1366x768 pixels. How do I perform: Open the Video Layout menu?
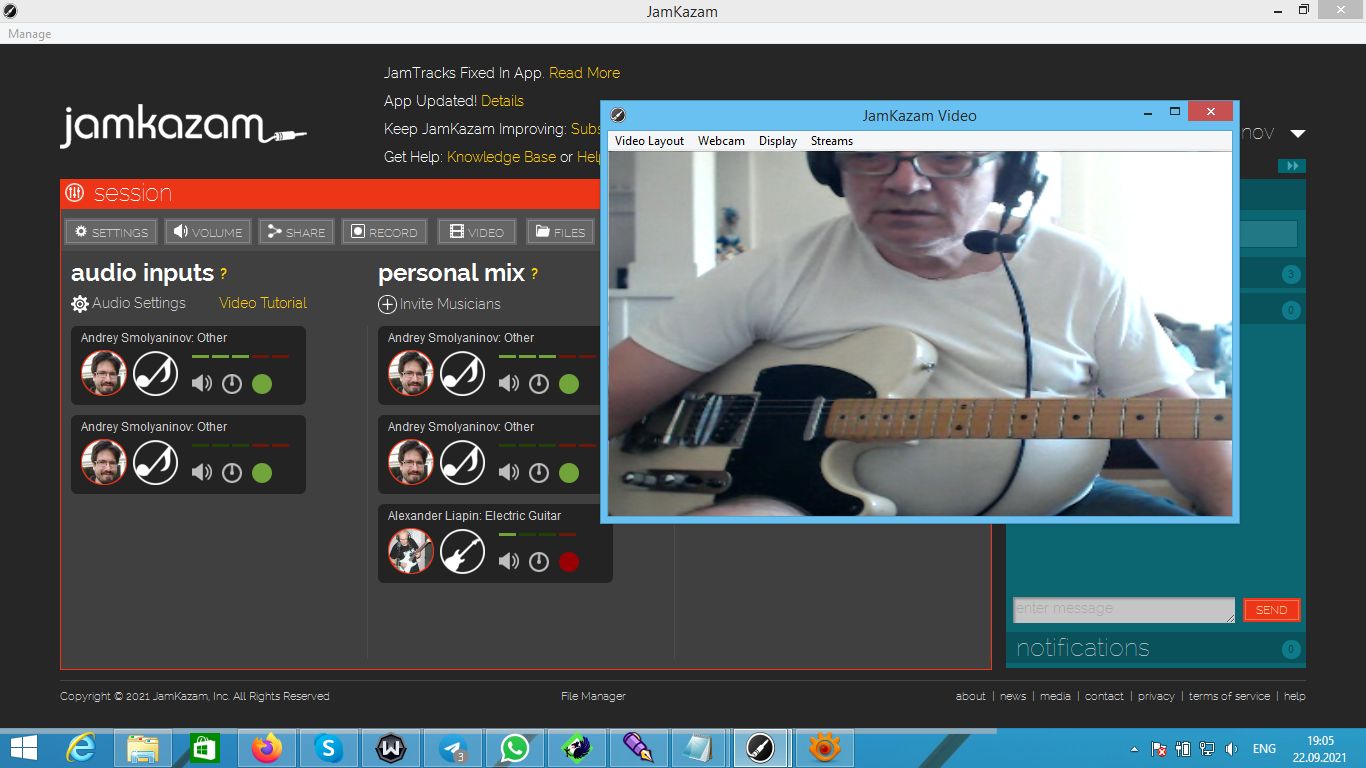tap(649, 141)
